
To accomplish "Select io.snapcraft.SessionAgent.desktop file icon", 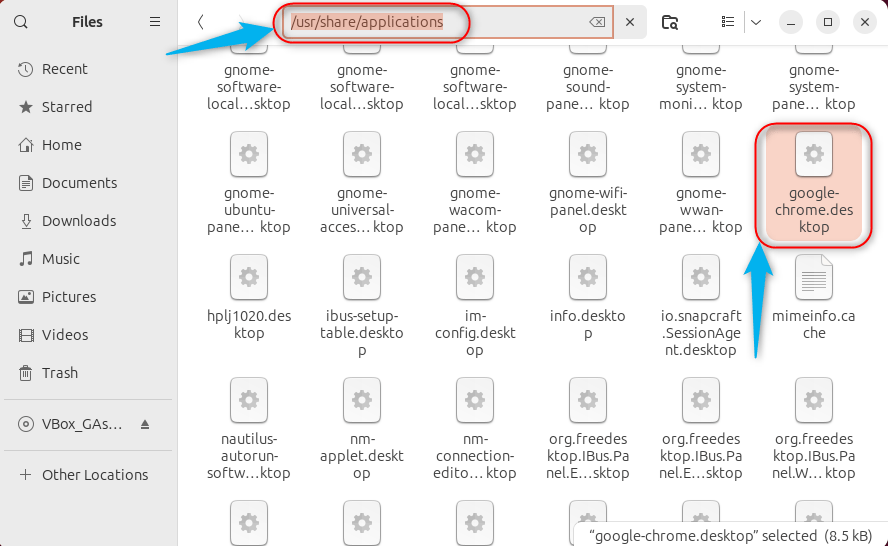I will (701, 277).
